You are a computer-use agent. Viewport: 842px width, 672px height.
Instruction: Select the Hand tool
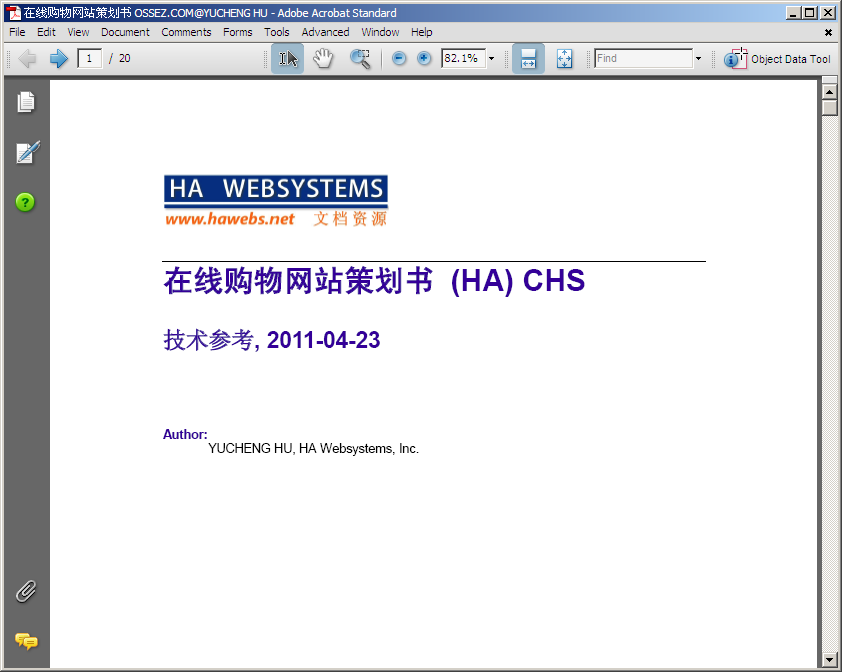(x=322, y=59)
